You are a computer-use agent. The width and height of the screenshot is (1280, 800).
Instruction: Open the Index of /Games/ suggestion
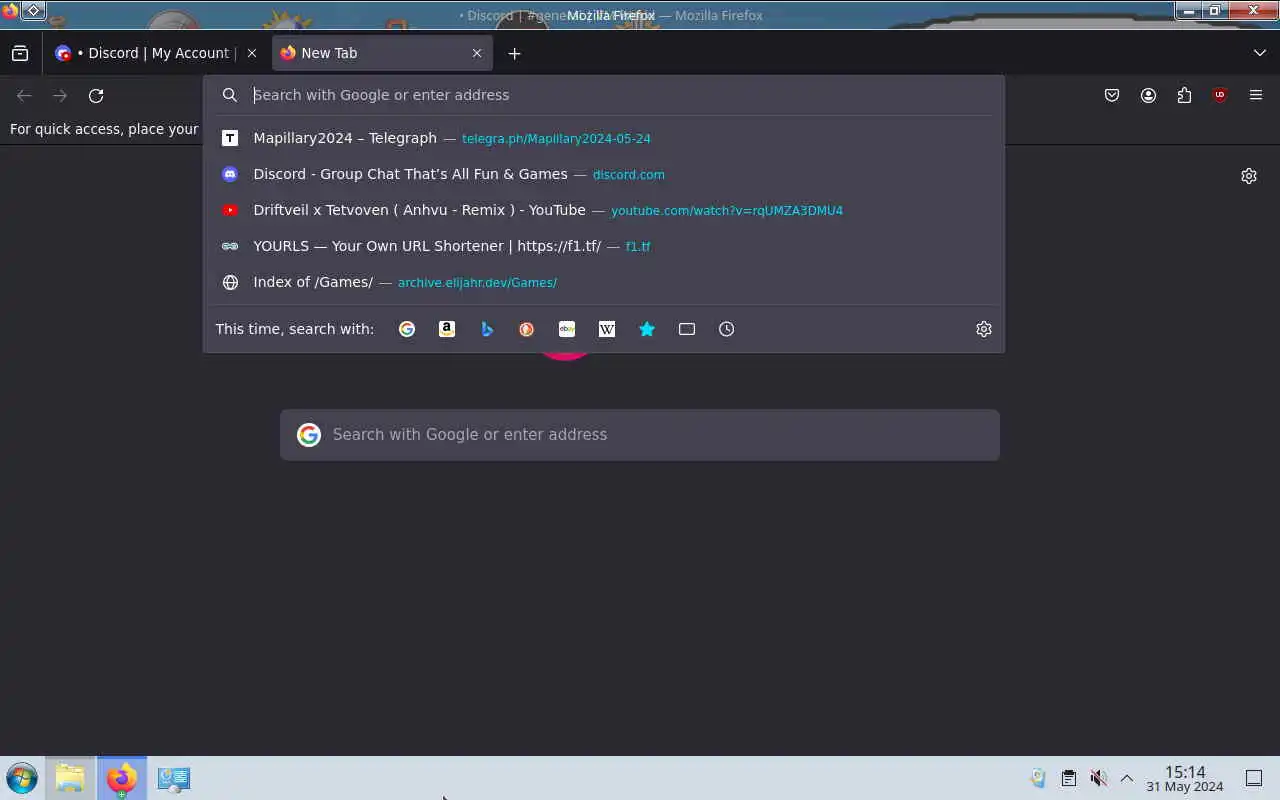[604, 282]
